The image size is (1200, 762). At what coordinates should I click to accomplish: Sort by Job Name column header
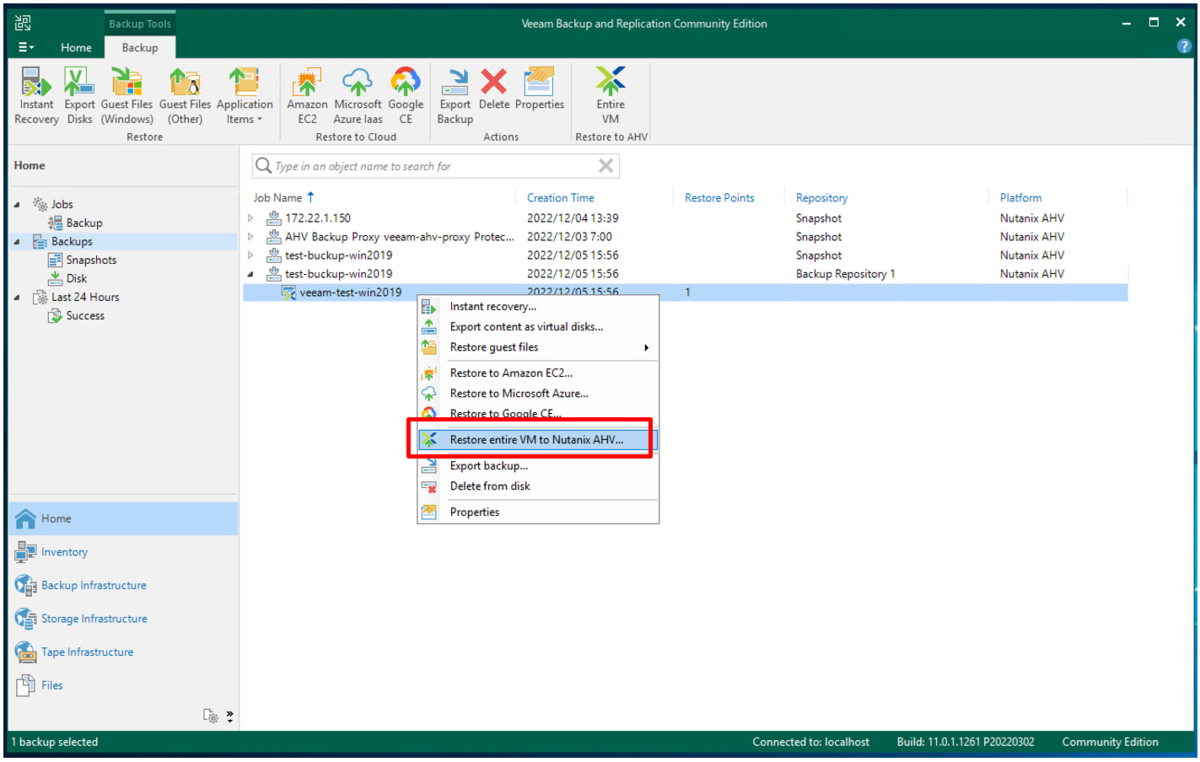pyautogui.click(x=278, y=198)
